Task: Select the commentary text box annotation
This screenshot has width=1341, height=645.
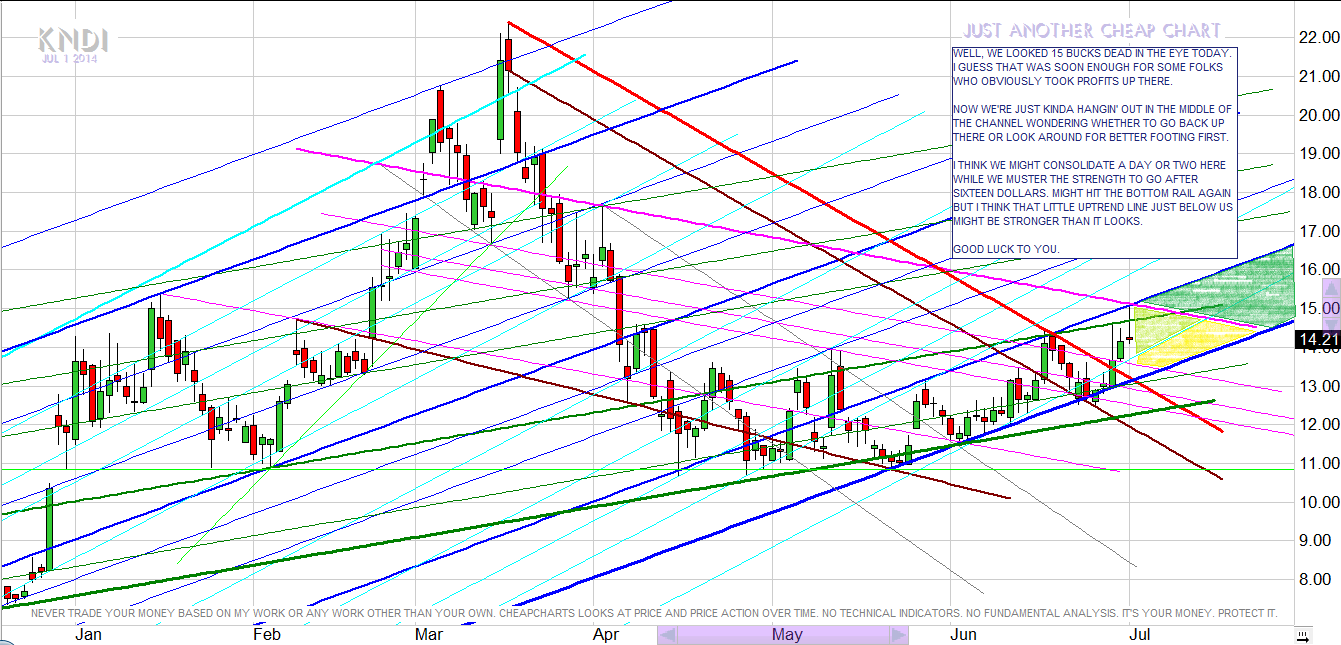Action: [x=1093, y=150]
